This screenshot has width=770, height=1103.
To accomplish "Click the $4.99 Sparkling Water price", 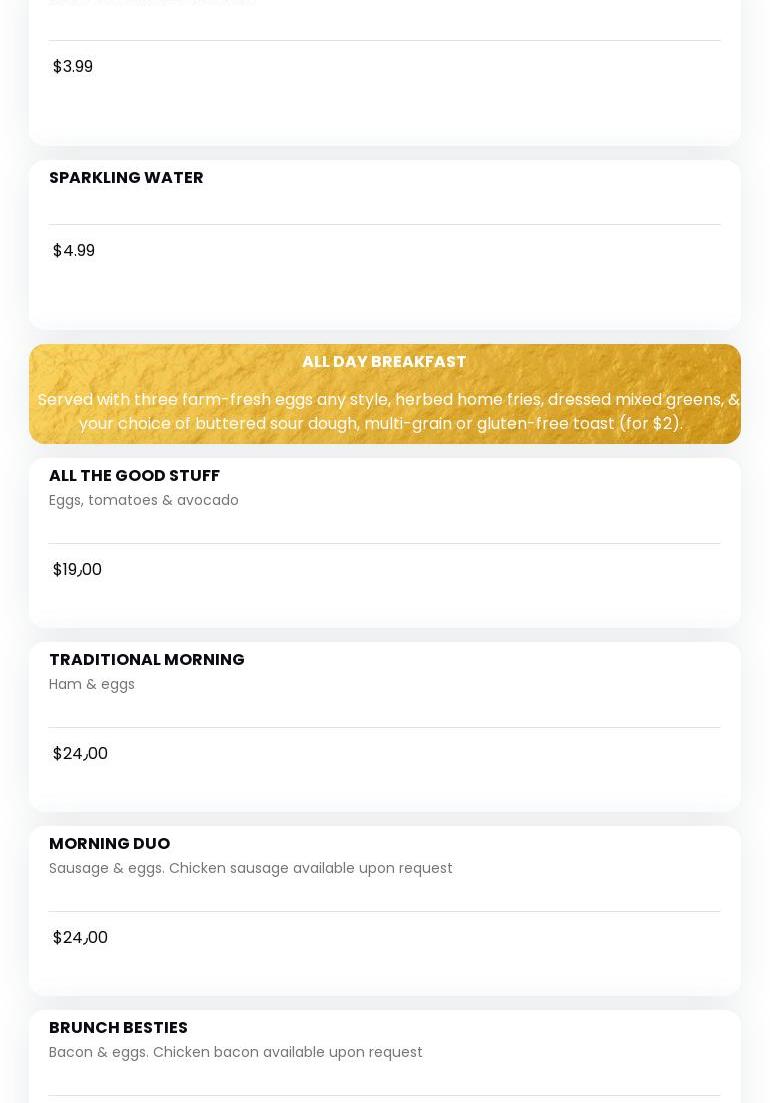I will [x=74, y=251].
